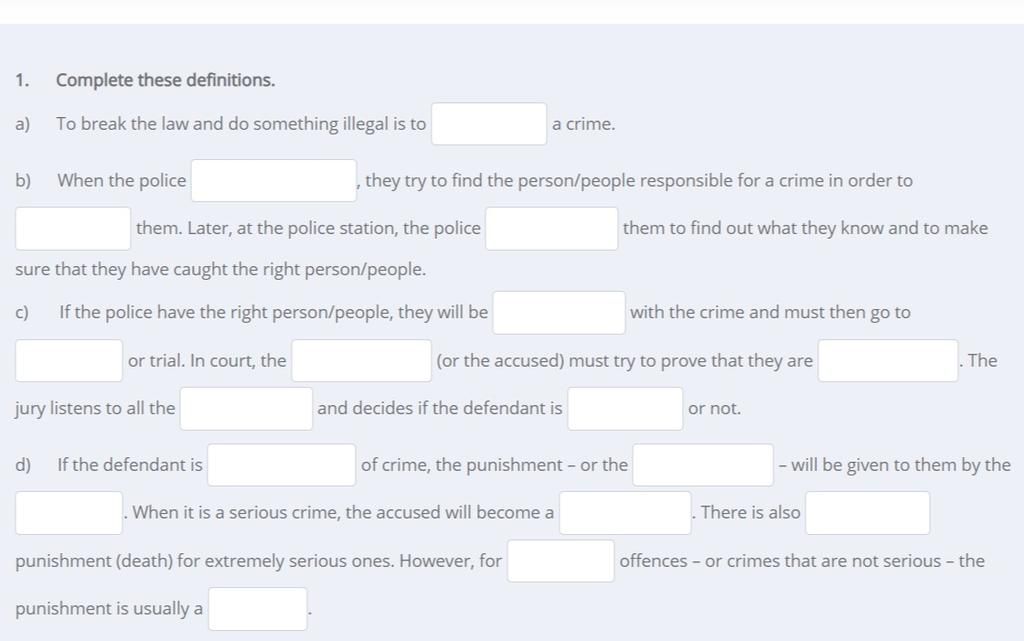The height and width of the screenshot is (641, 1024).
Task: Click the blank before 'of crime, the punishment'
Action: pos(281,465)
